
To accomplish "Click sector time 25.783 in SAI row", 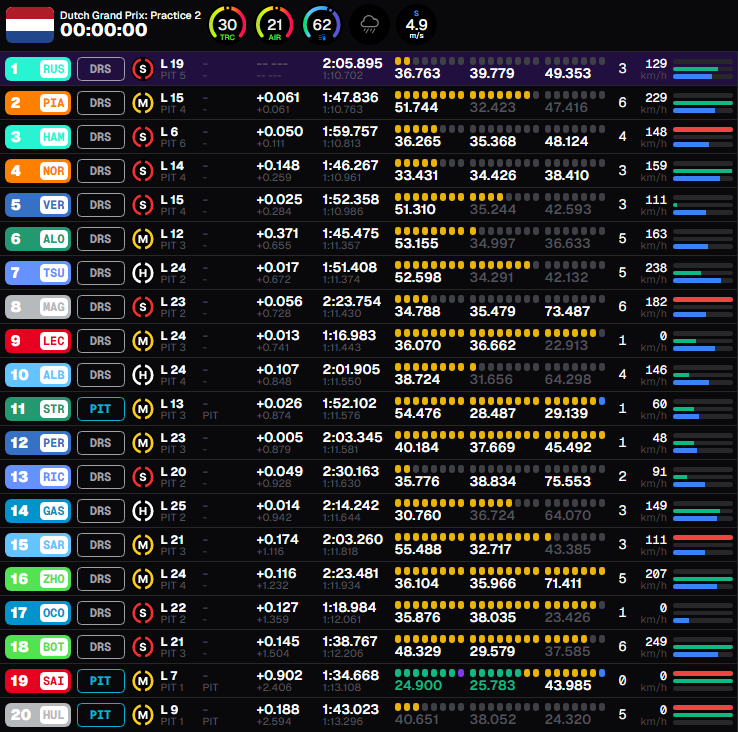I will click(x=492, y=685).
